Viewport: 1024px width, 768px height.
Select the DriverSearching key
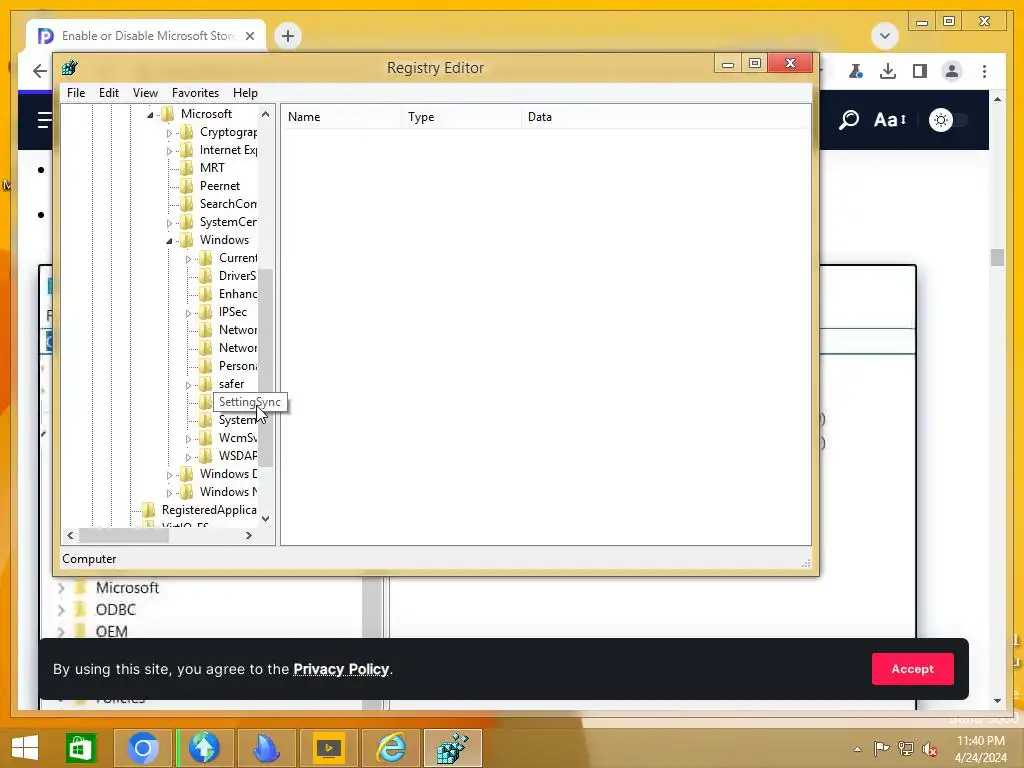click(x=237, y=276)
